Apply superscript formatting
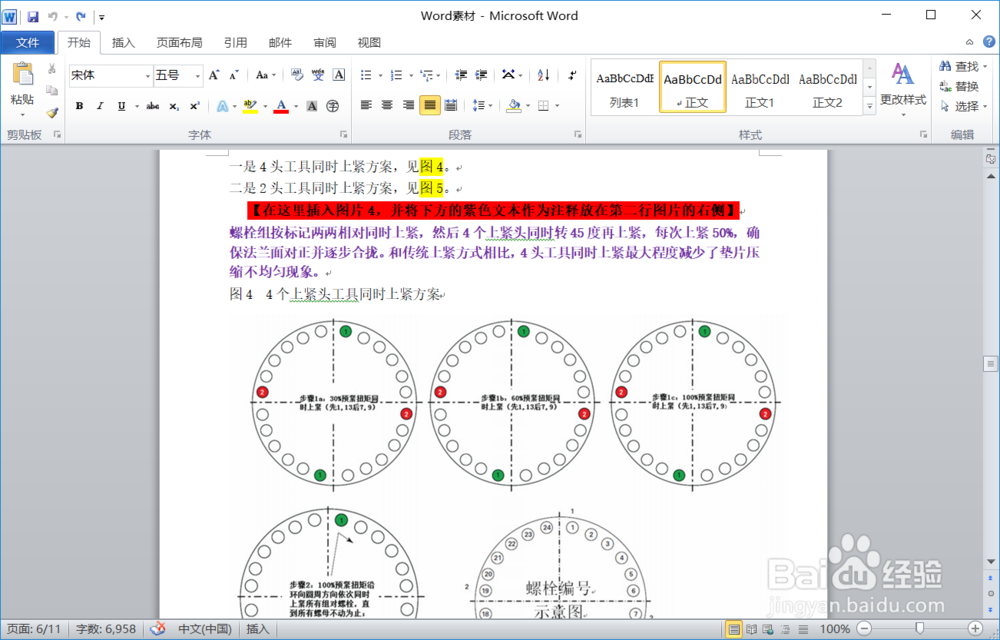 tap(195, 106)
